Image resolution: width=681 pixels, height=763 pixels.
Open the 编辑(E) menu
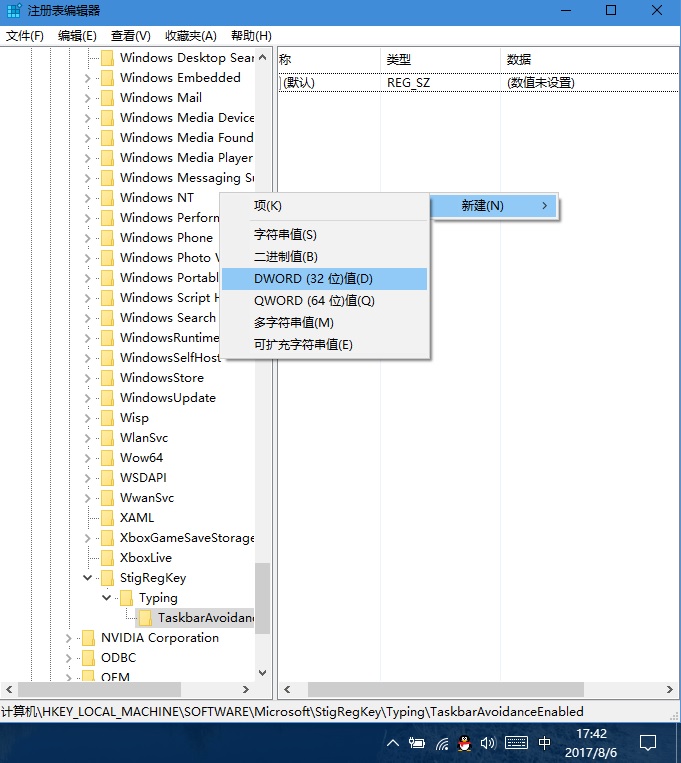77,36
